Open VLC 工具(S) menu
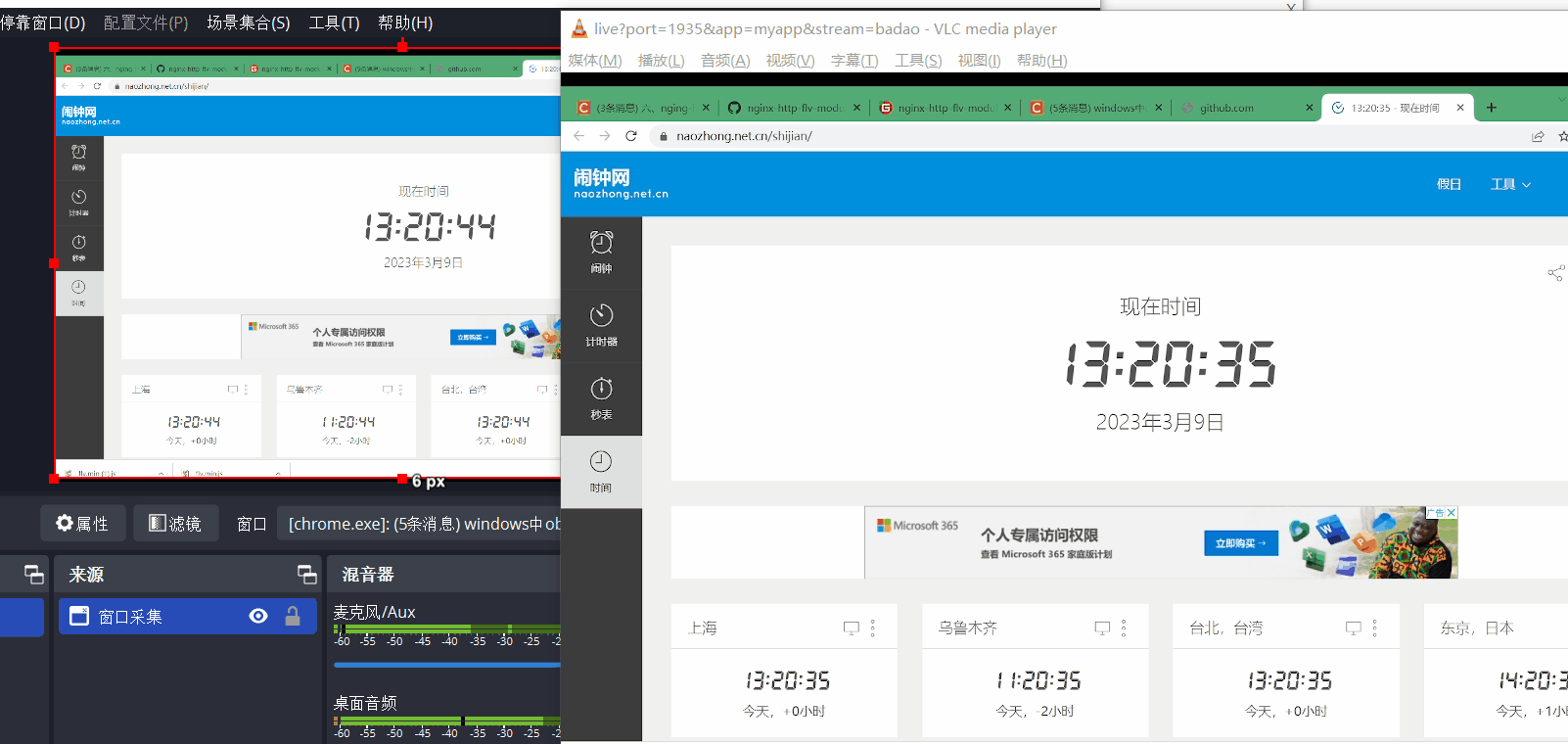This screenshot has height=744, width=1568. [x=918, y=60]
